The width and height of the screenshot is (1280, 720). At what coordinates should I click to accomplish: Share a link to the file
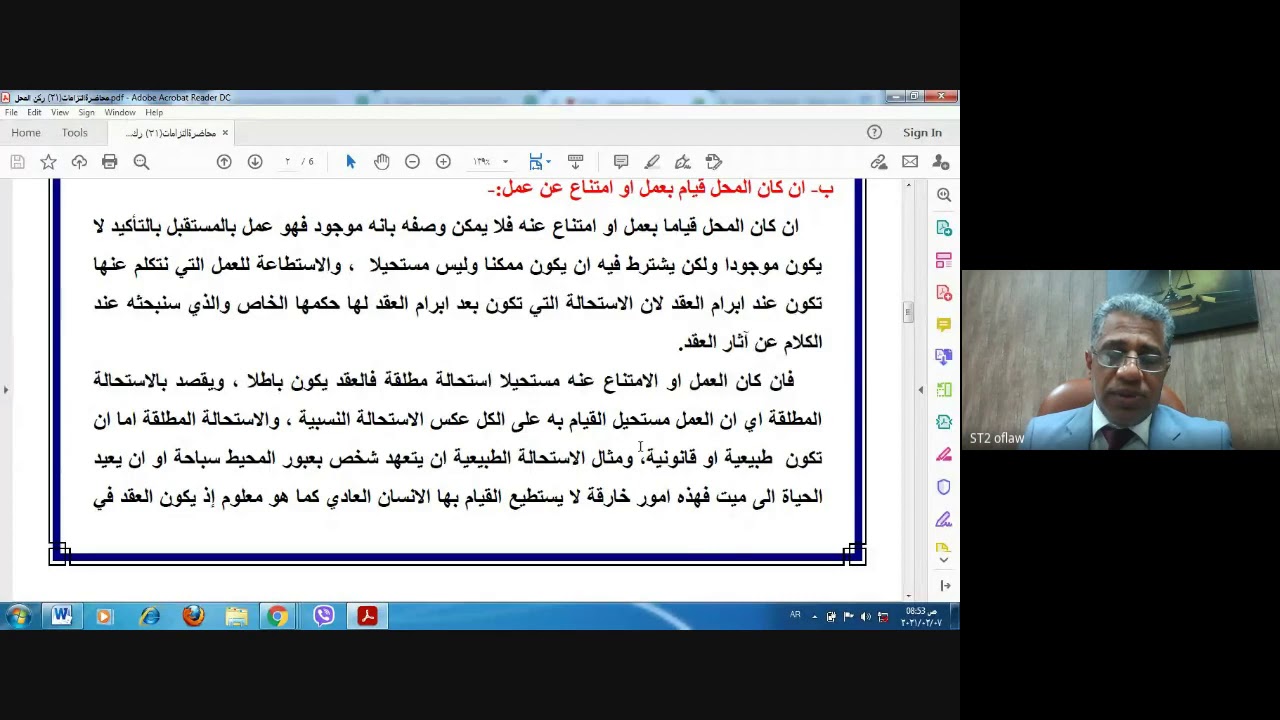tap(879, 162)
